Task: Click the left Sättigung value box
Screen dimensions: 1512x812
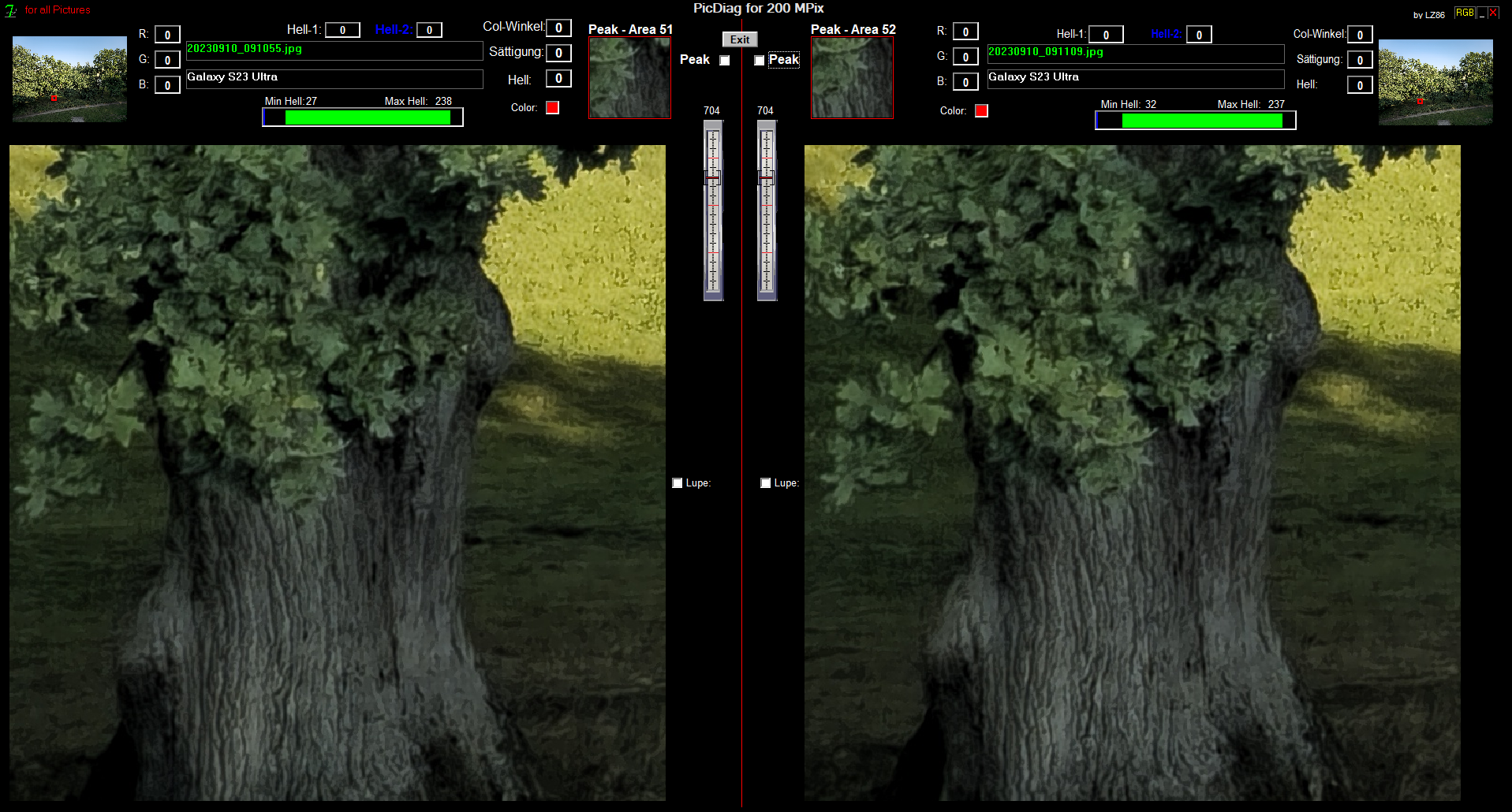Action: coord(558,53)
